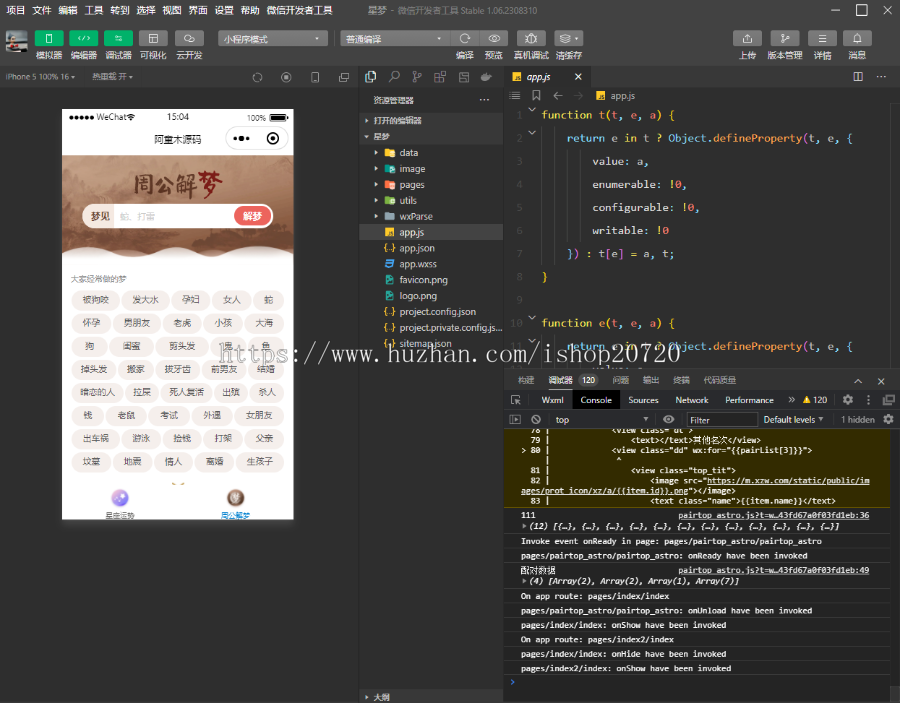Click the dream search input in simulator
The image size is (900, 703).
173,216
